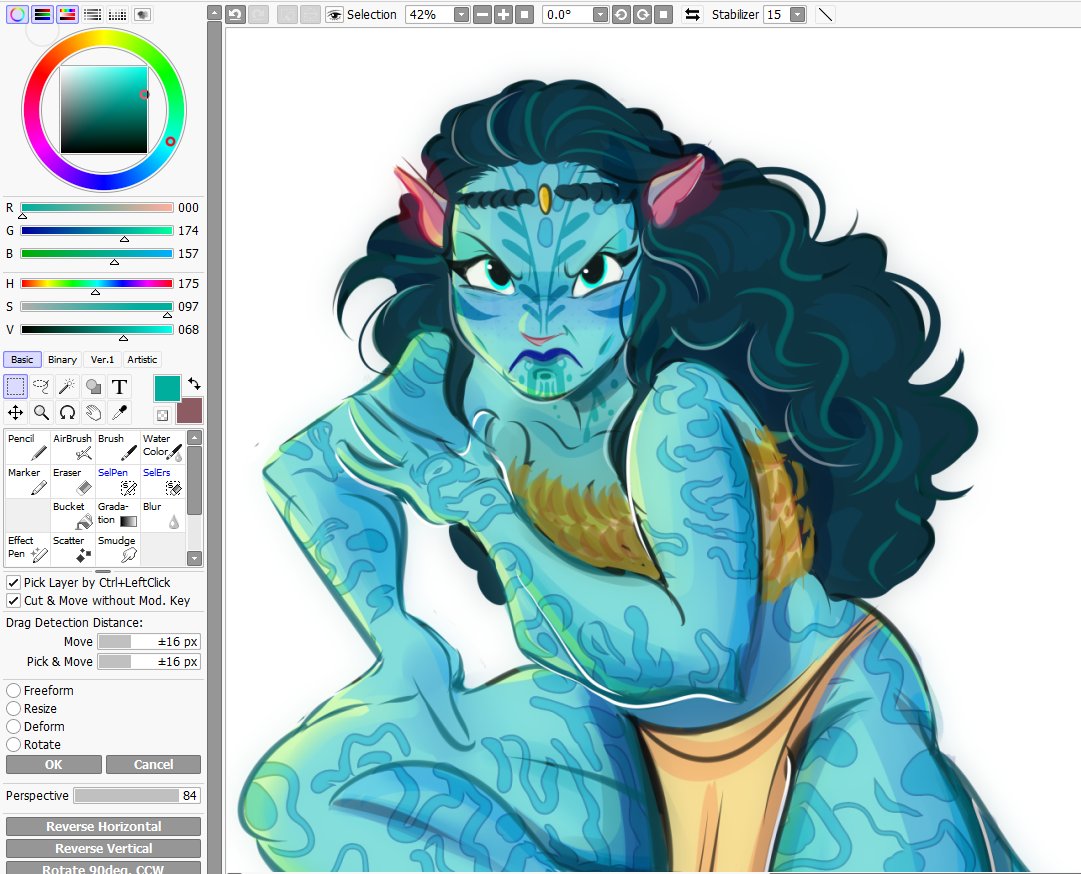Select the Scatter tool
1081x874 pixels.
(x=72, y=549)
